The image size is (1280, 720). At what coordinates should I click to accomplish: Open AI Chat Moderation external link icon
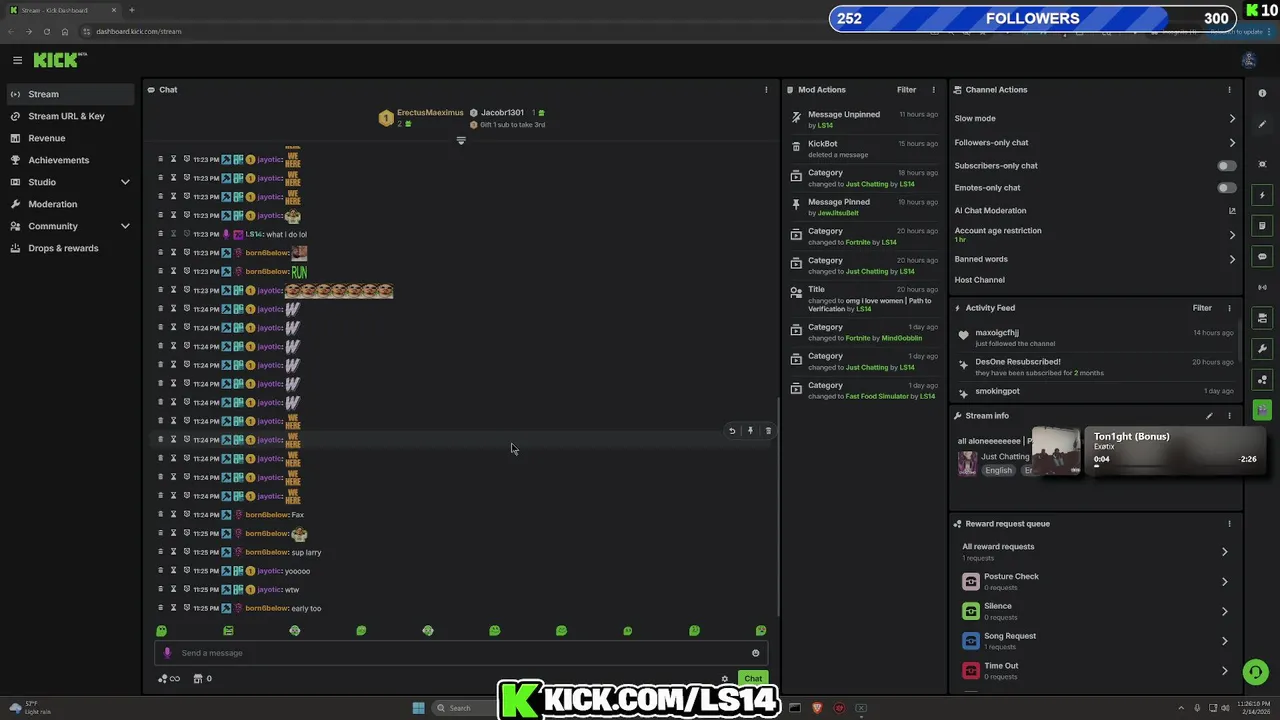click(1232, 211)
